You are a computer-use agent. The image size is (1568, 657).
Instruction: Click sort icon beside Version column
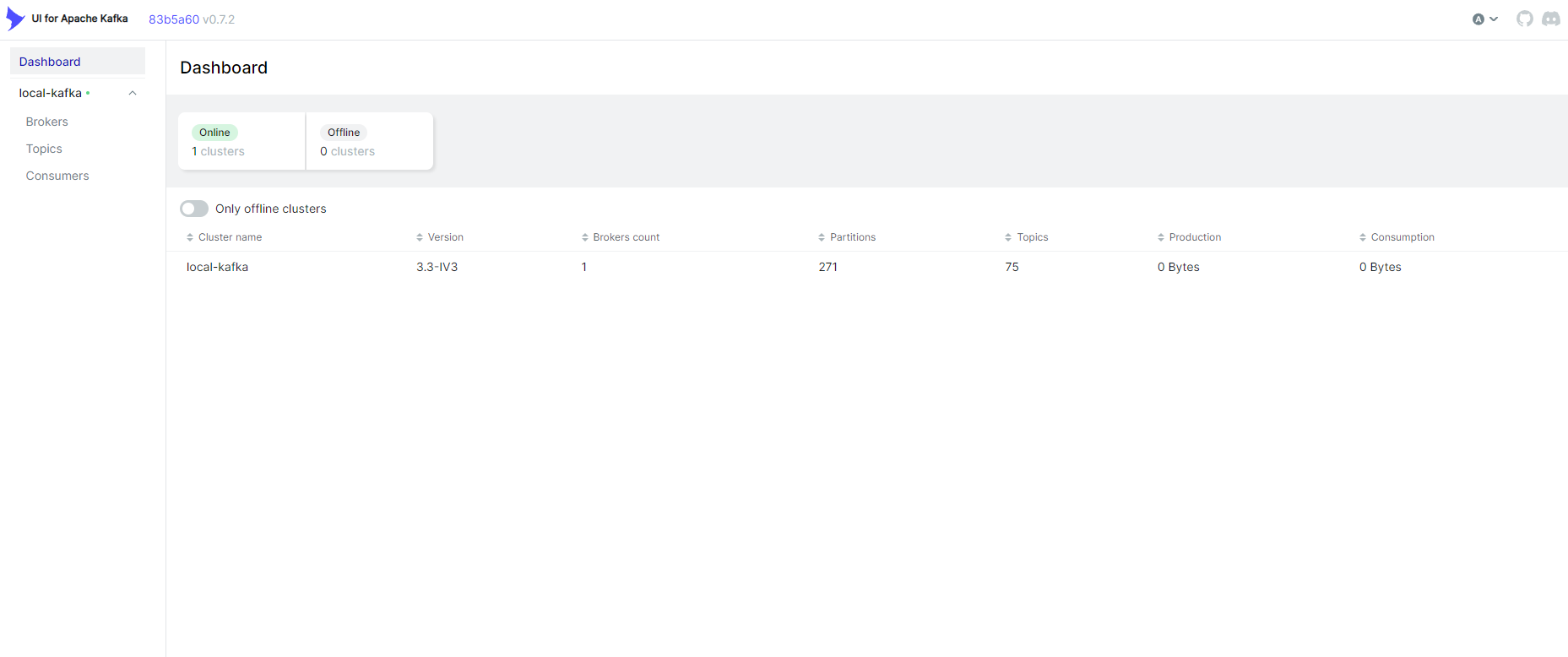pos(420,237)
